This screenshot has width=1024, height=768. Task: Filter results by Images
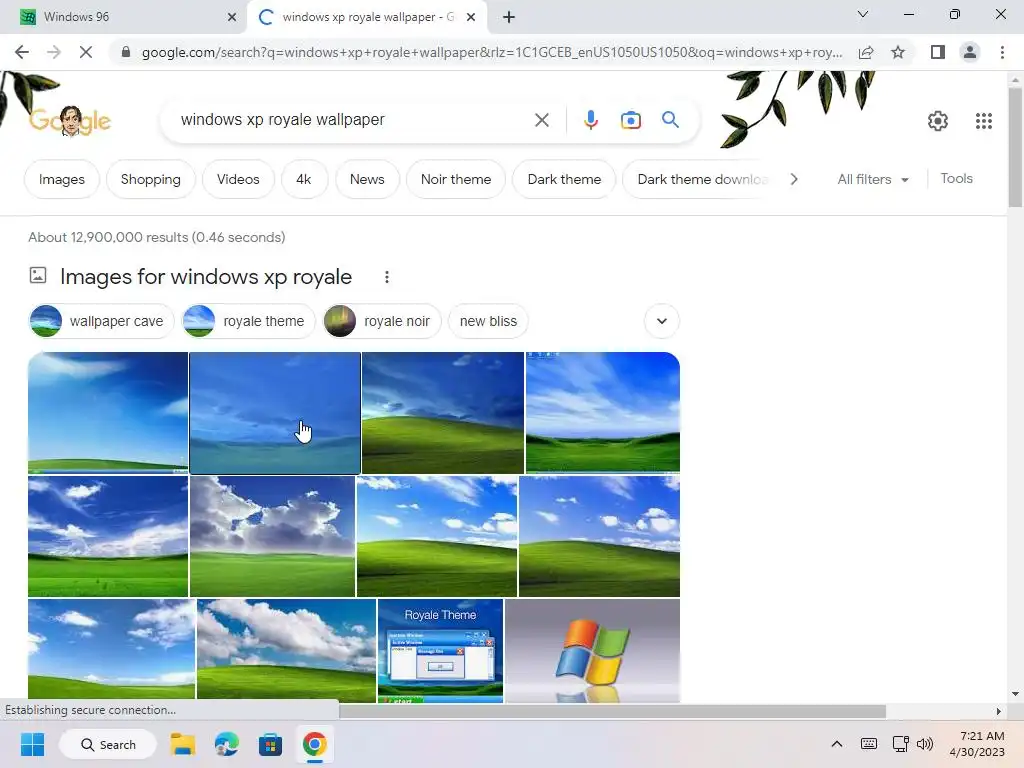[x=61, y=180]
